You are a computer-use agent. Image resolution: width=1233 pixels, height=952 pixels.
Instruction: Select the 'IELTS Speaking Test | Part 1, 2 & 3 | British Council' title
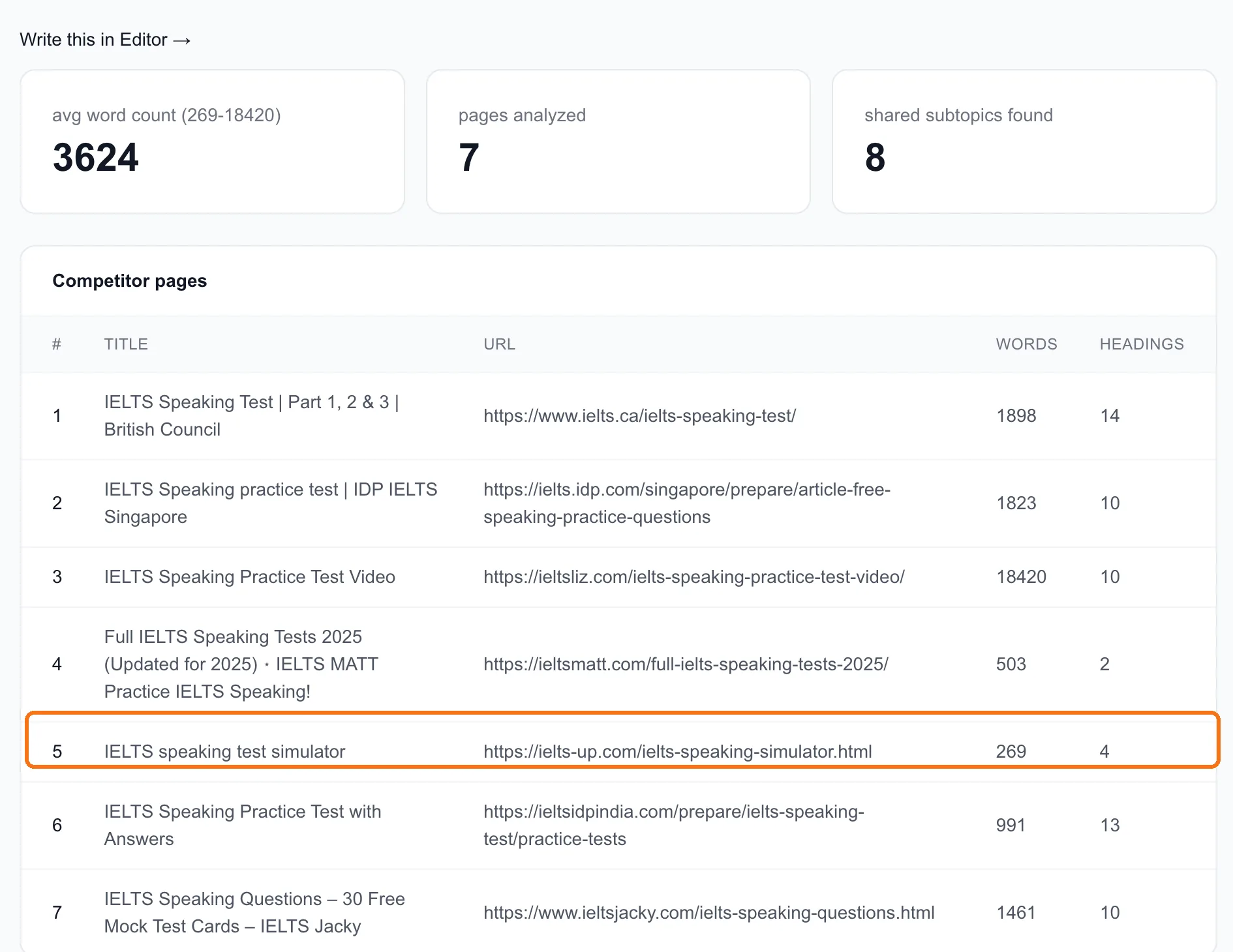[x=251, y=416]
